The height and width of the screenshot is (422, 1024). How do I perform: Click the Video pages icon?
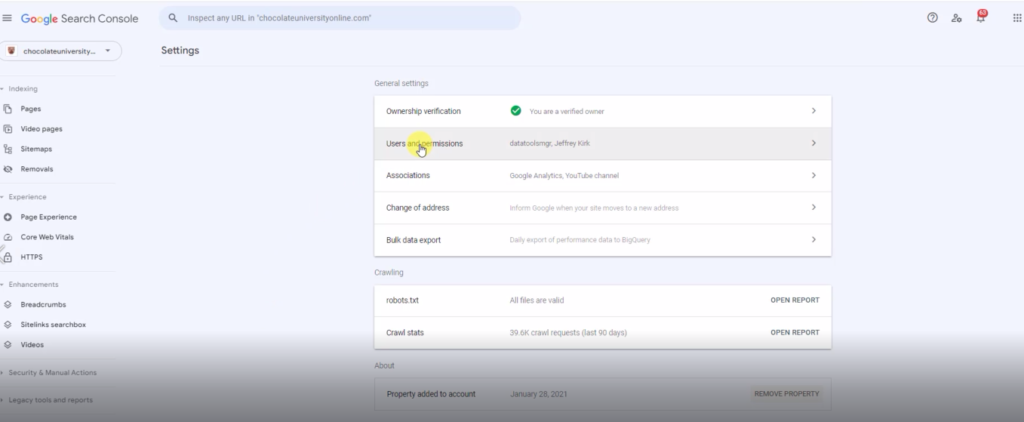[x=8, y=129]
